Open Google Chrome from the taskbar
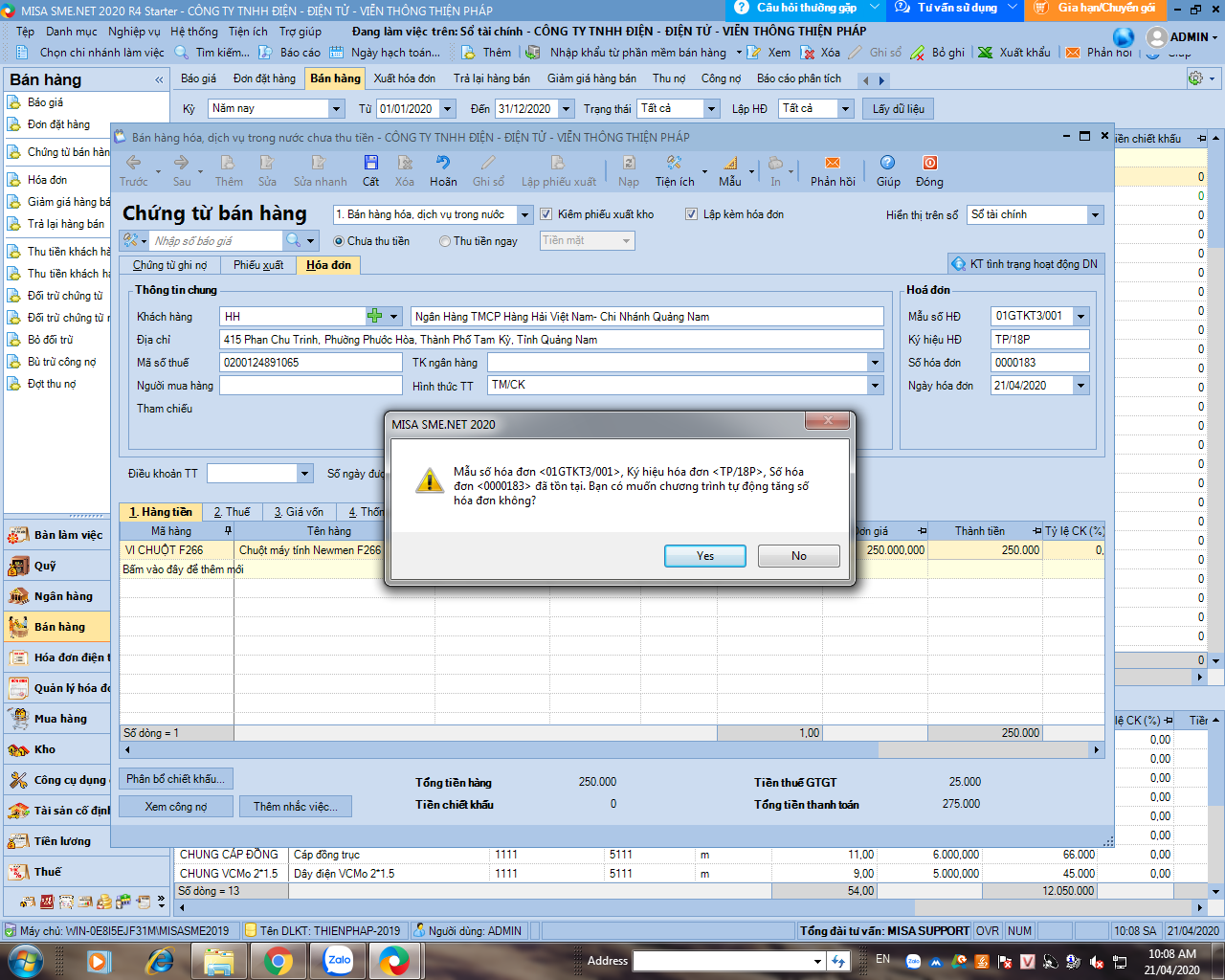 278,960
